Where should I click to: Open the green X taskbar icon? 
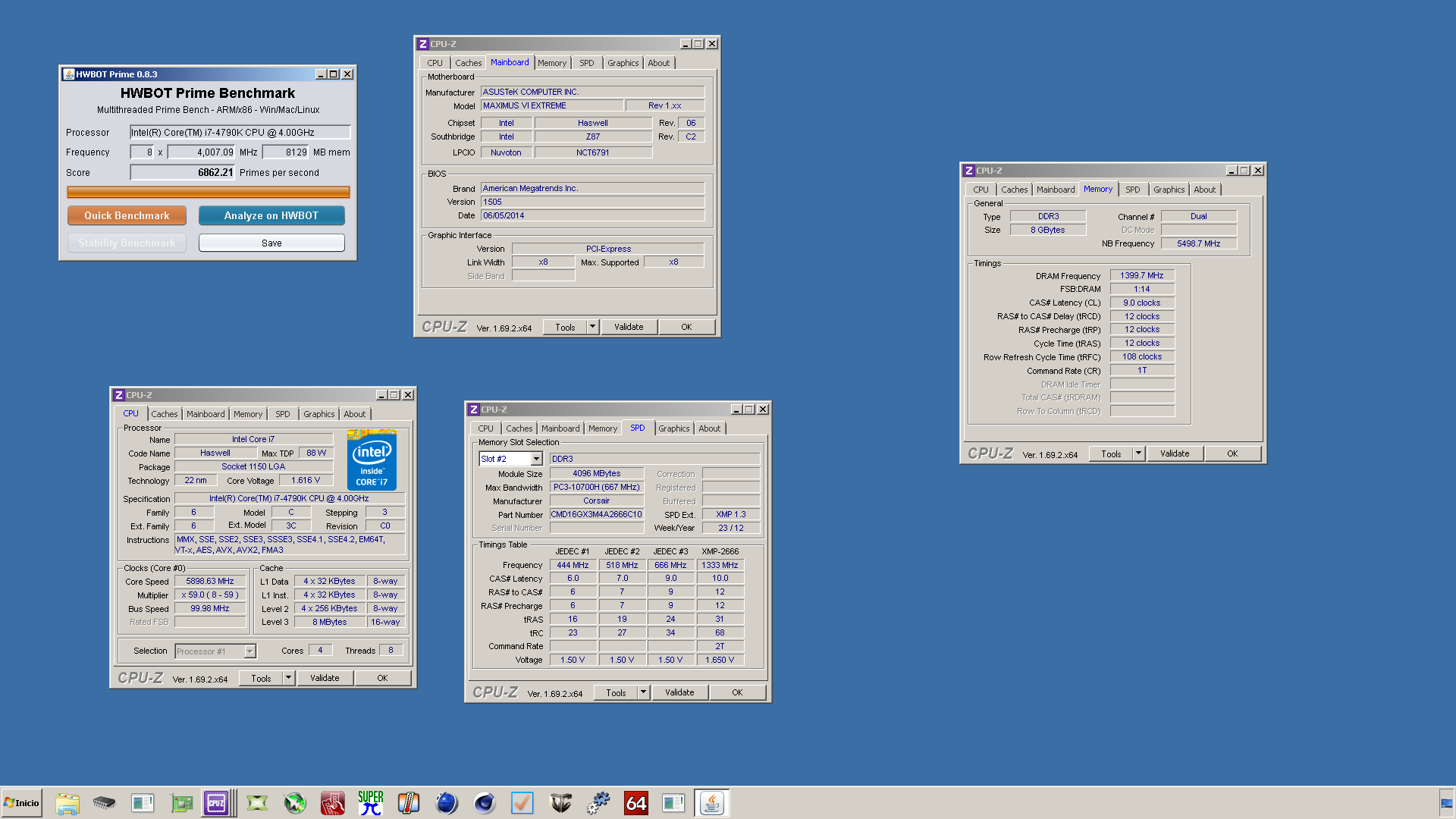(257, 803)
